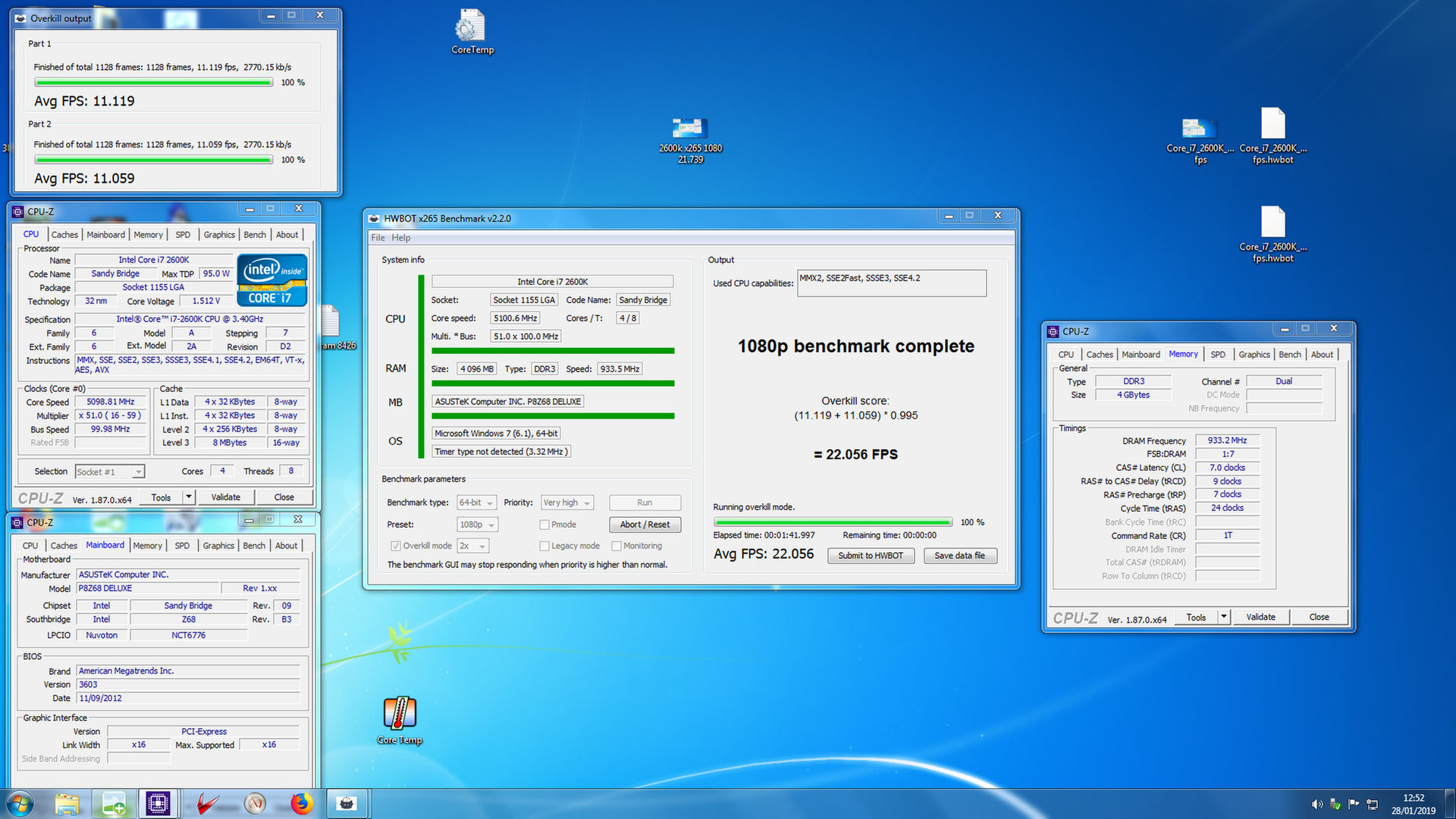Open the volume speaker tray icon

tap(1316, 804)
